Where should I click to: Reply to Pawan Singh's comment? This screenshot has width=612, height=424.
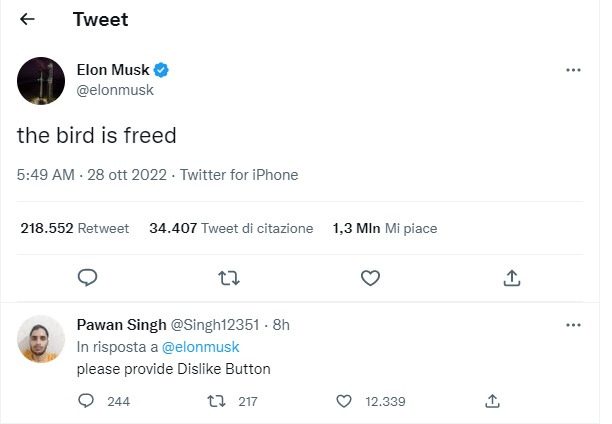tap(86, 401)
